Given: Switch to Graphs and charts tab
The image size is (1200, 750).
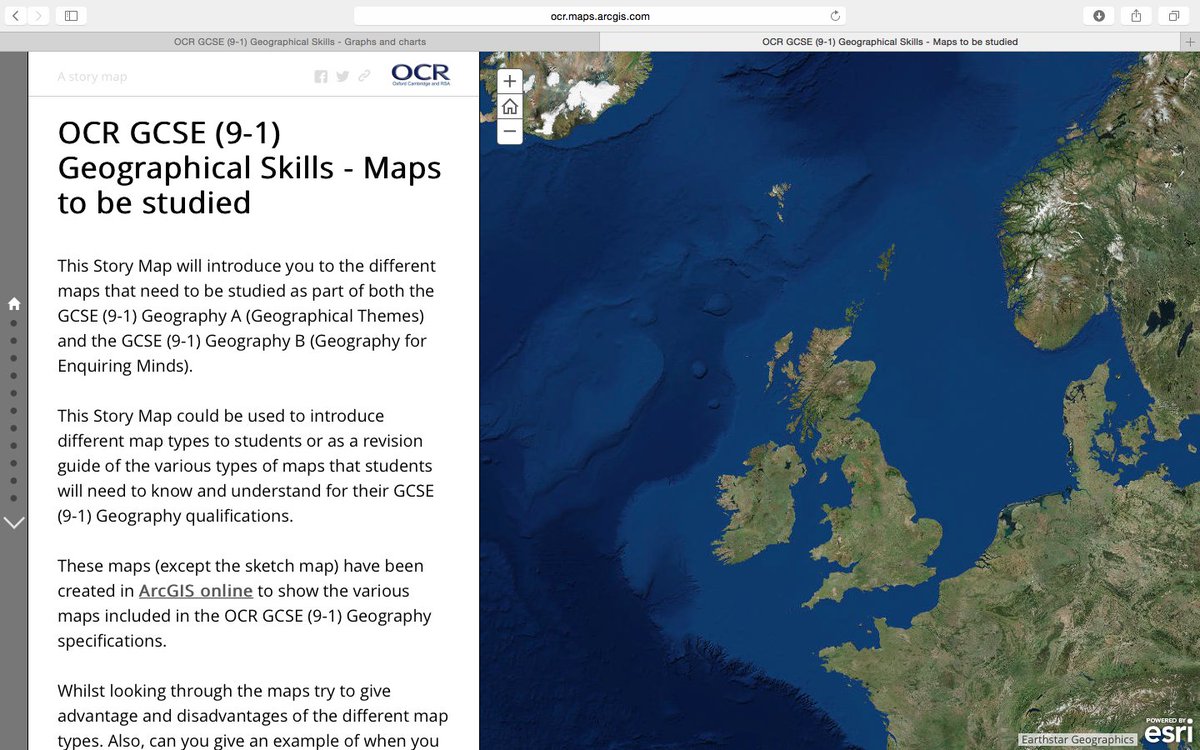Looking at the screenshot, I should point(300,42).
